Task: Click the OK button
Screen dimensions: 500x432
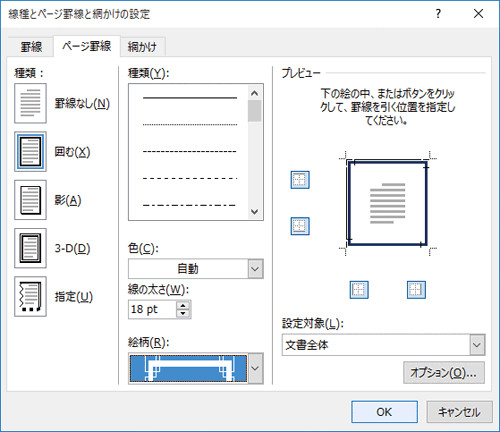Action: tap(384, 412)
